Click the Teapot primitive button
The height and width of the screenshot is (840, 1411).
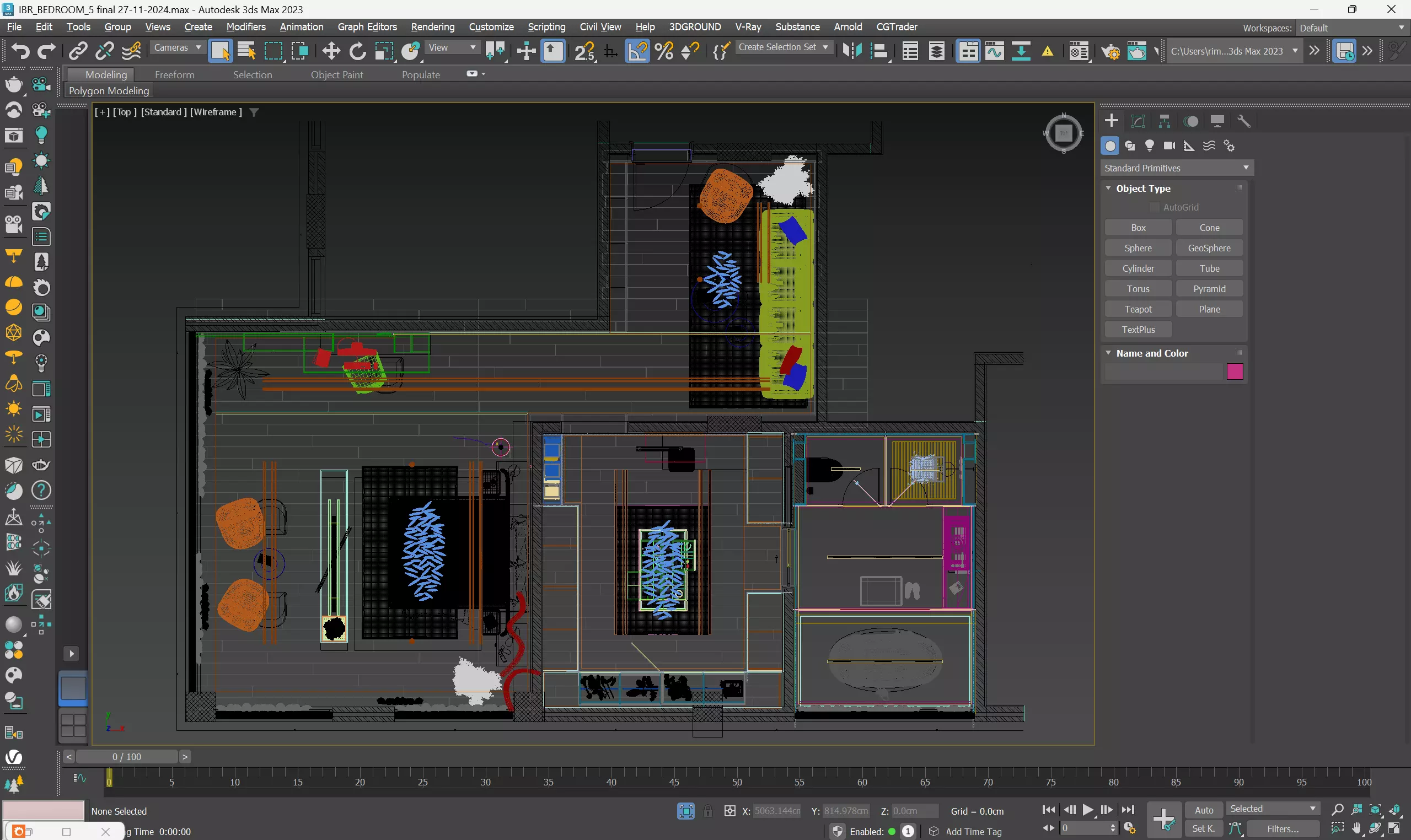point(1138,309)
